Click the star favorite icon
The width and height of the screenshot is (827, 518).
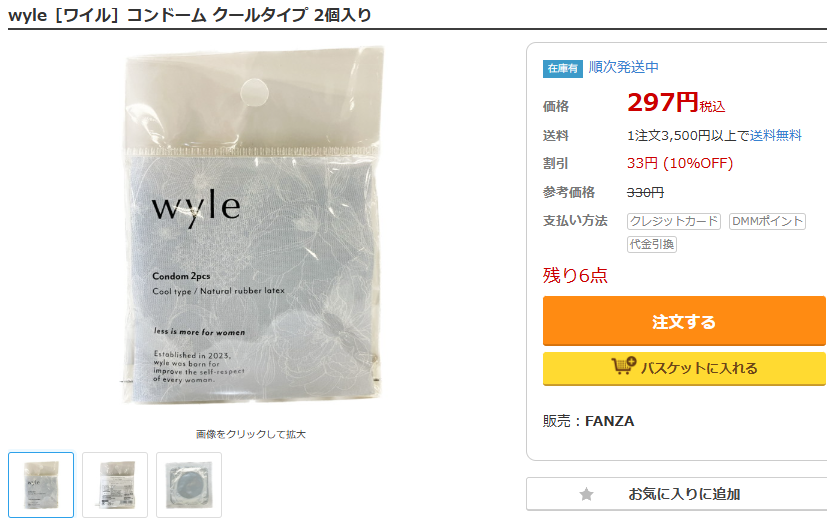click(586, 494)
